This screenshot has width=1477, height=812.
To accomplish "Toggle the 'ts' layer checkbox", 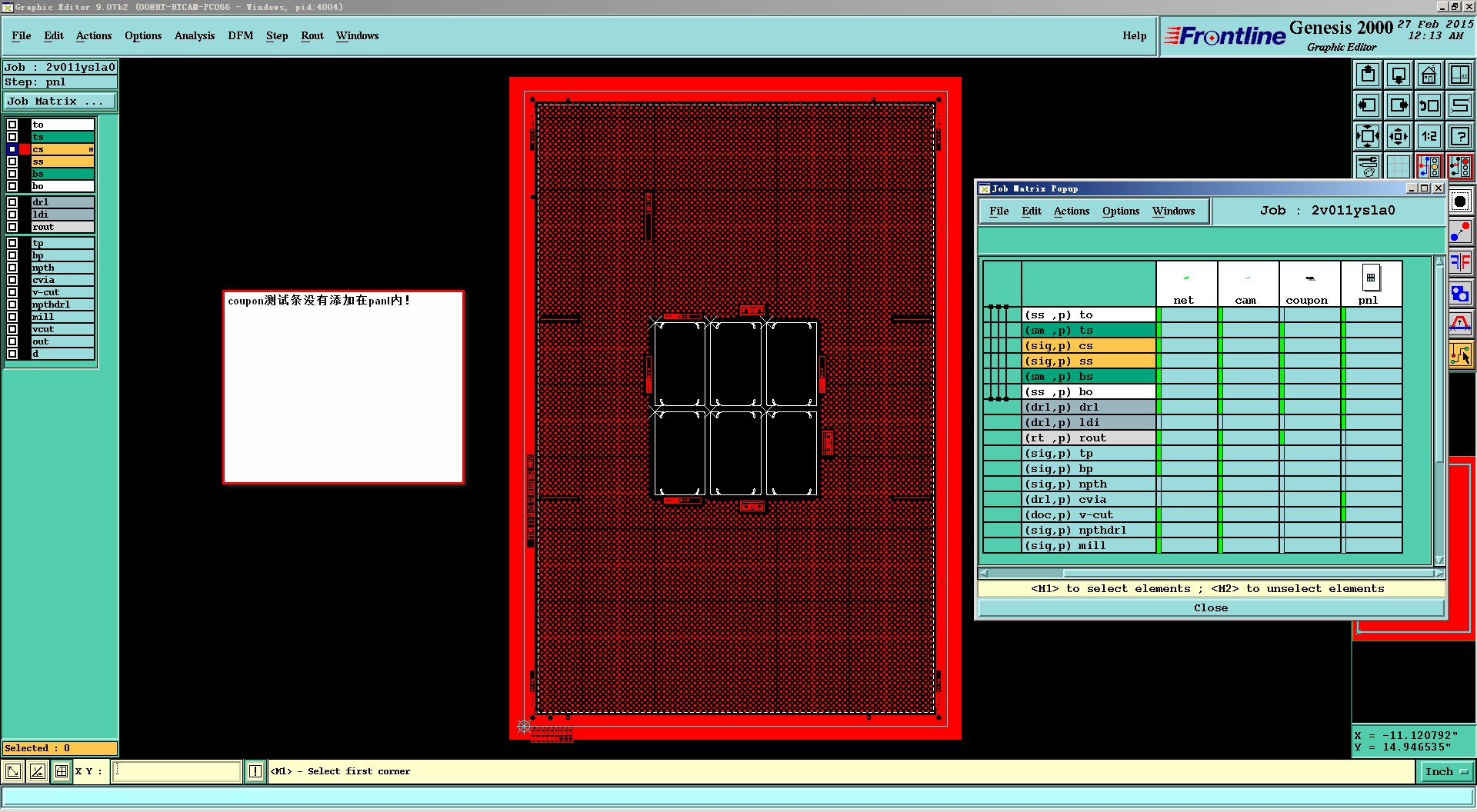I will (x=12, y=137).
